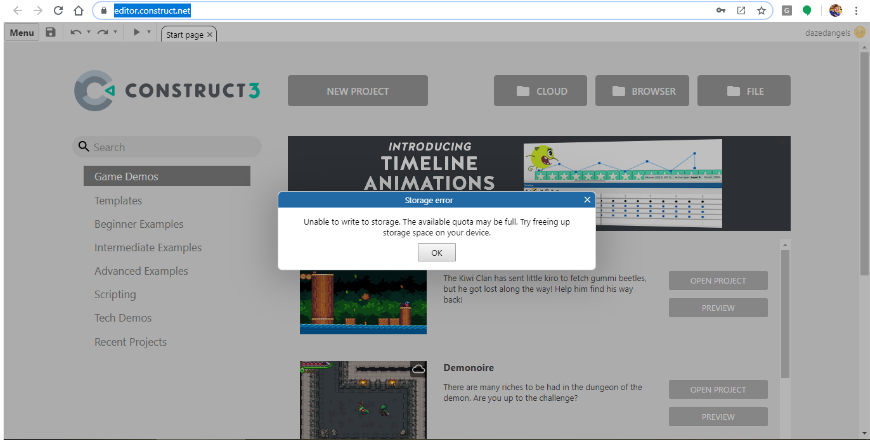Expand the Undo history dropdown arrow
The image size is (870, 440).
[x=89, y=32]
